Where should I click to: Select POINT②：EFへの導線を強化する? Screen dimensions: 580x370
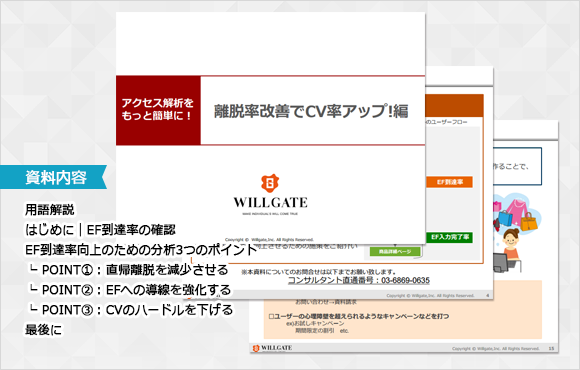(x=131, y=290)
